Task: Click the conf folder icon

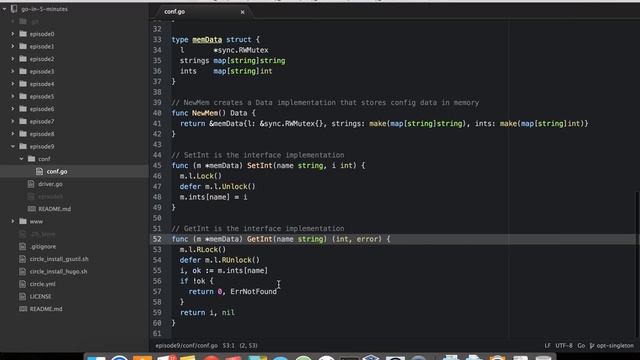Action: pyautogui.click(x=31, y=159)
